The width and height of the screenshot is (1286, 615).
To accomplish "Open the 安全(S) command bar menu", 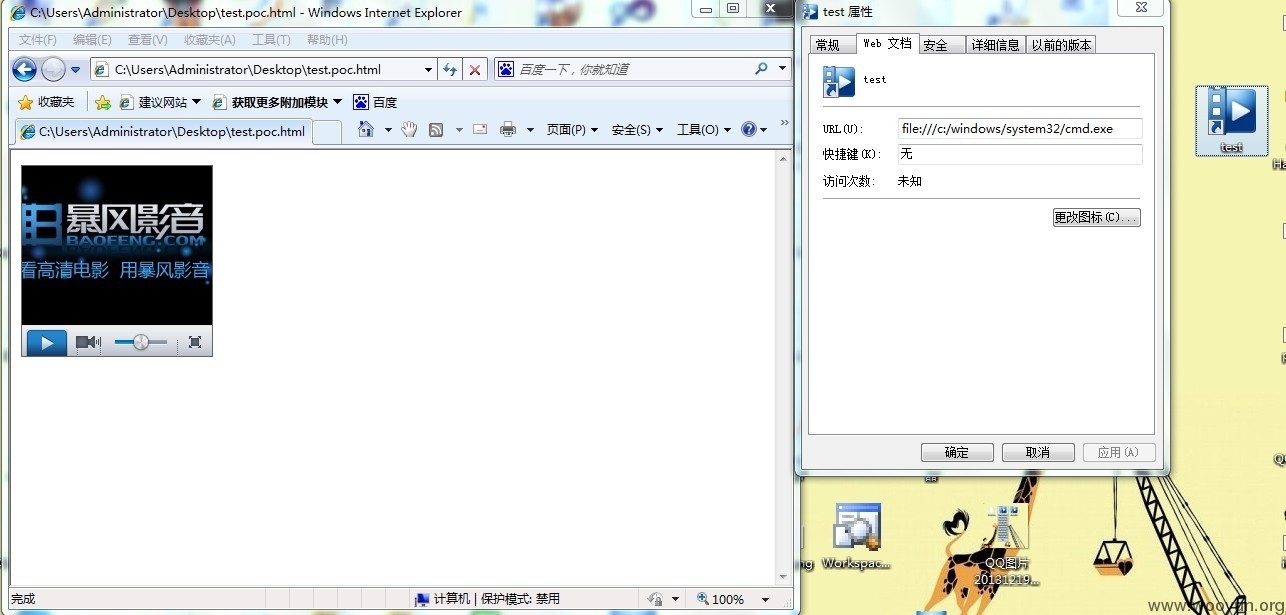I will 637,130.
